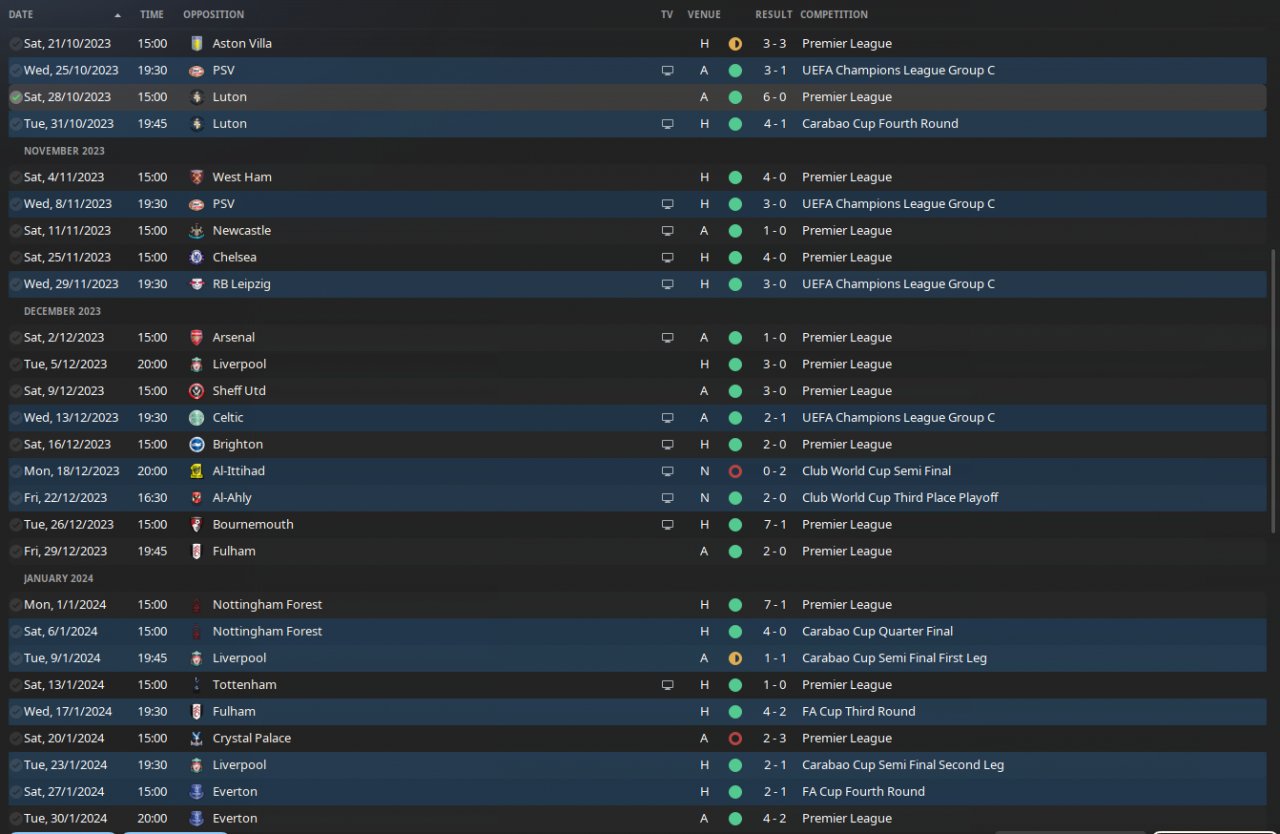Untick the green checkmark on 28/10/2023 Luton row
Viewport: 1280px width, 834px height.
[x=15, y=97]
